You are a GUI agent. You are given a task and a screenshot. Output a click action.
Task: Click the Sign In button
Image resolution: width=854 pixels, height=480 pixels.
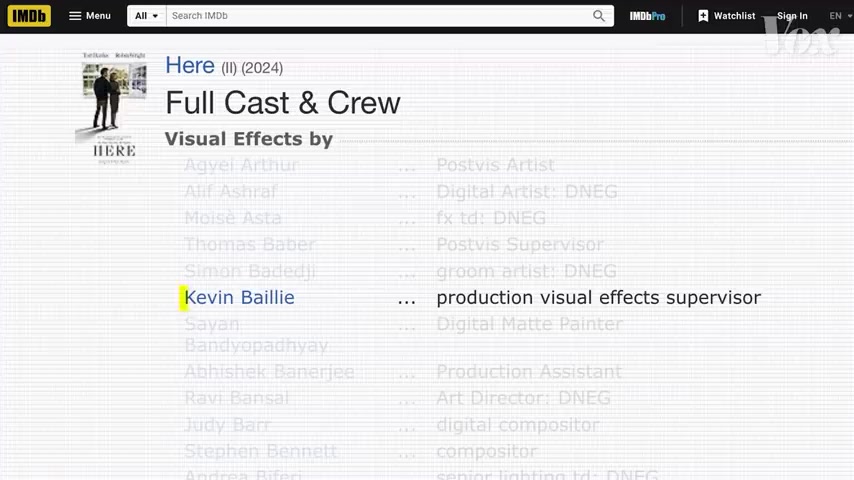[x=792, y=16]
